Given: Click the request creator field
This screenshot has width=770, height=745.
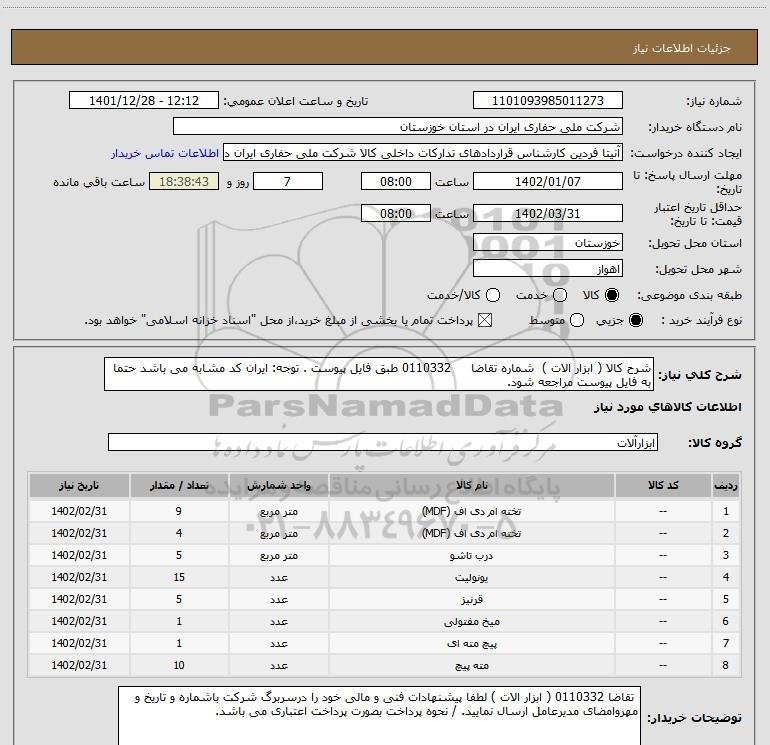Looking at the screenshot, I should coord(423,153).
